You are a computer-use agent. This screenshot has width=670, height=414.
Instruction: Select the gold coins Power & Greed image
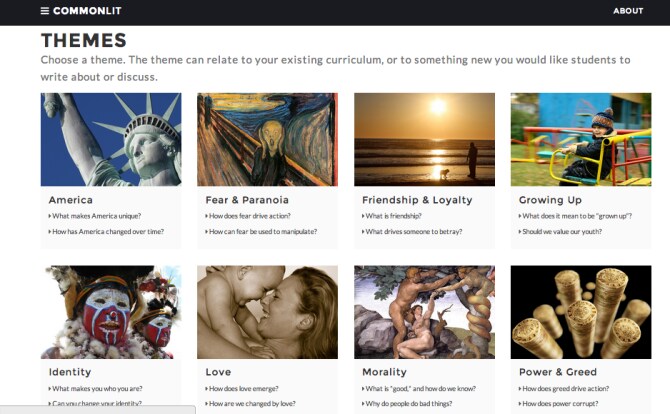tap(581, 312)
